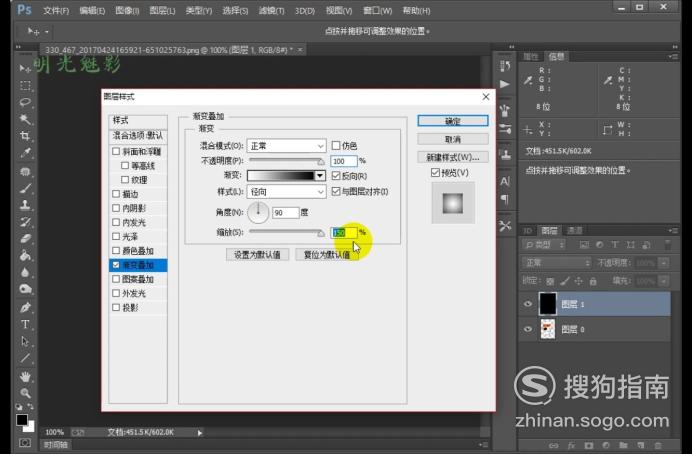
Task: Select the Zoom tool
Action: (25, 393)
